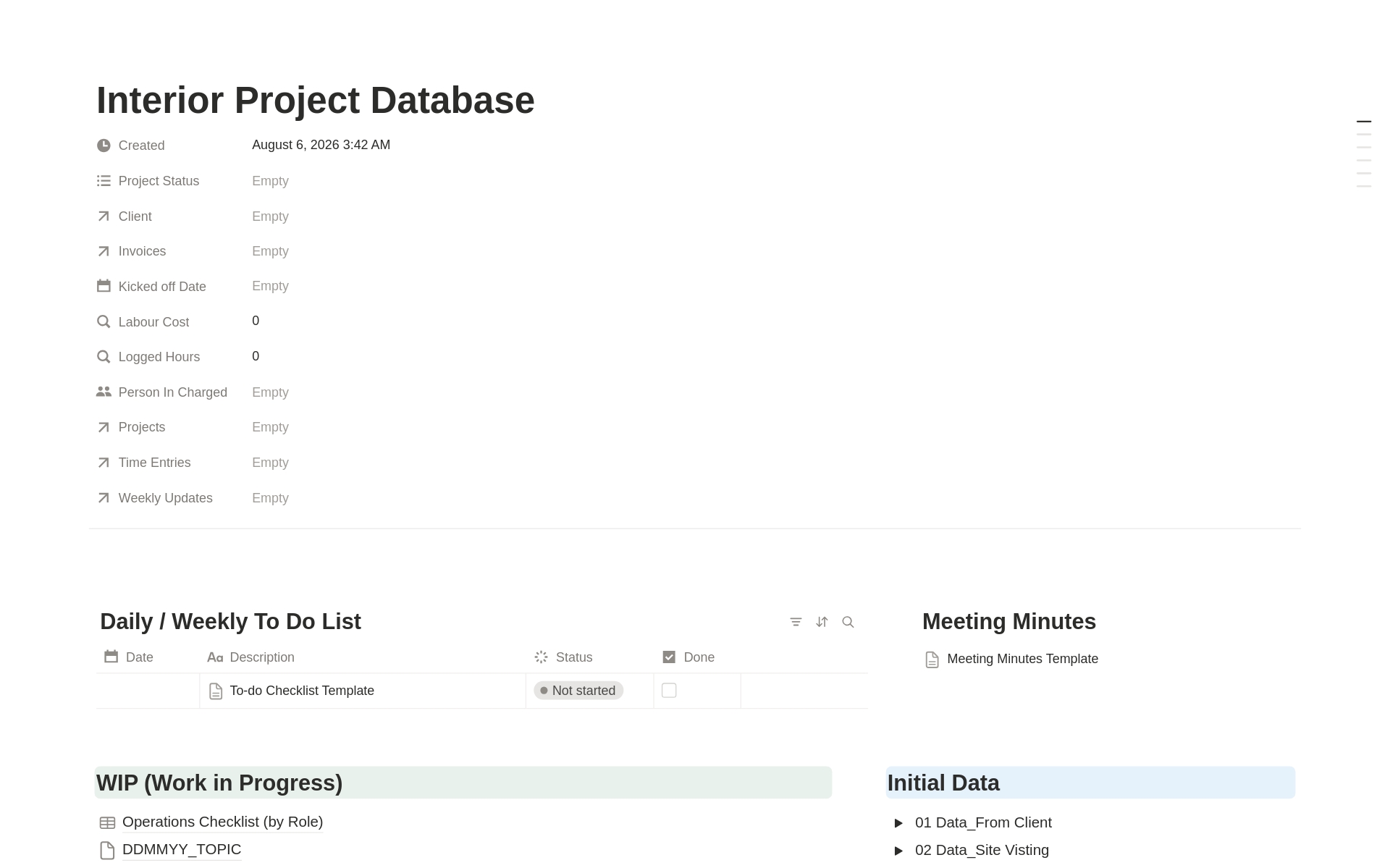Viewport: 1390px width, 868px height.
Task: Click the filter icon in To Do List
Action: click(796, 622)
